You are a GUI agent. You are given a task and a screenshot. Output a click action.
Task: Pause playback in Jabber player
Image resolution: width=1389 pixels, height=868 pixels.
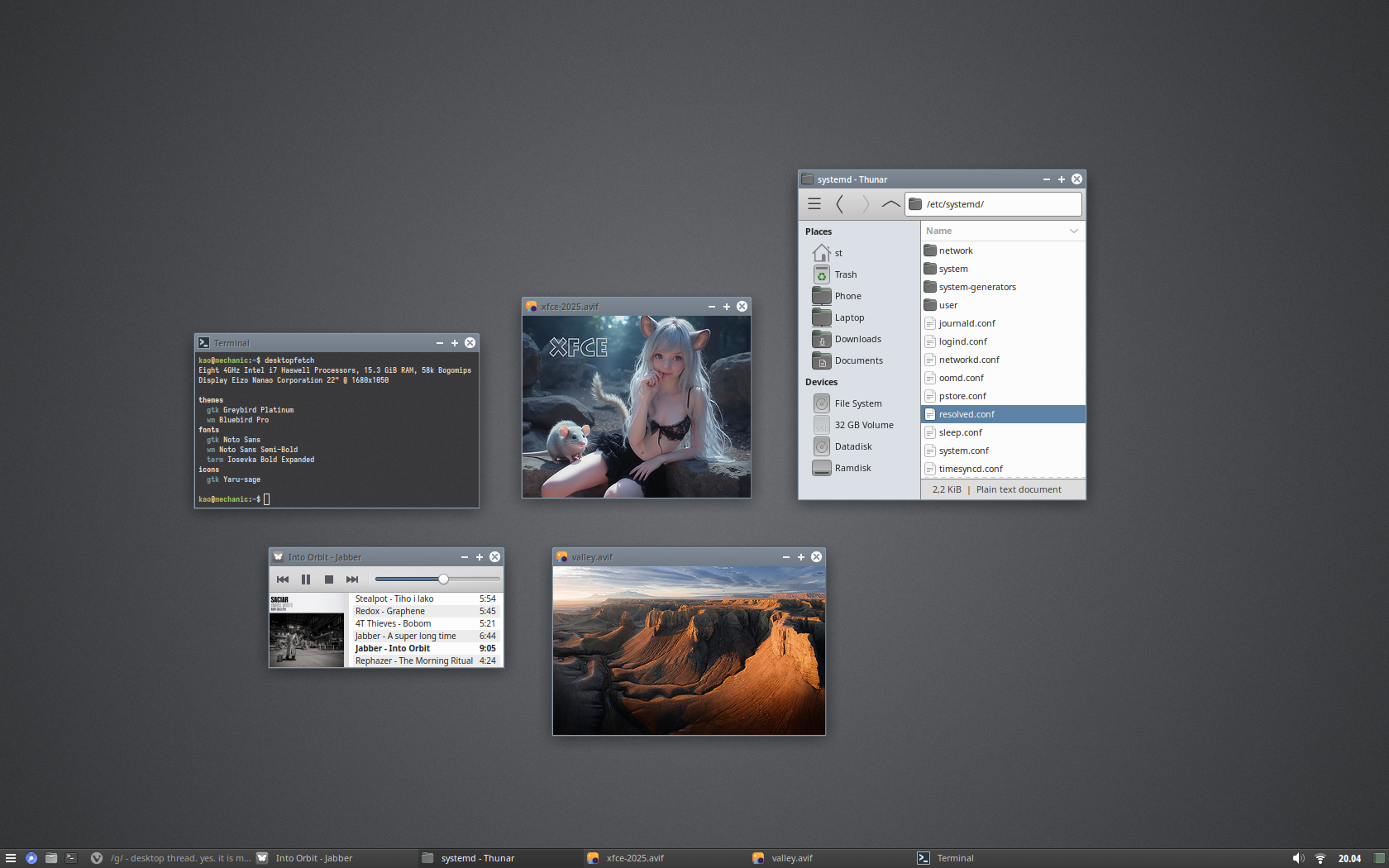(306, 579)
